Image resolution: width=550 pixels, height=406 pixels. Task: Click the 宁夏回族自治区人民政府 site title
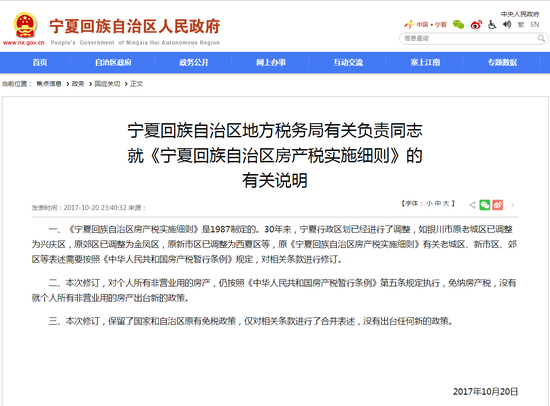click(x=135, y=26)
